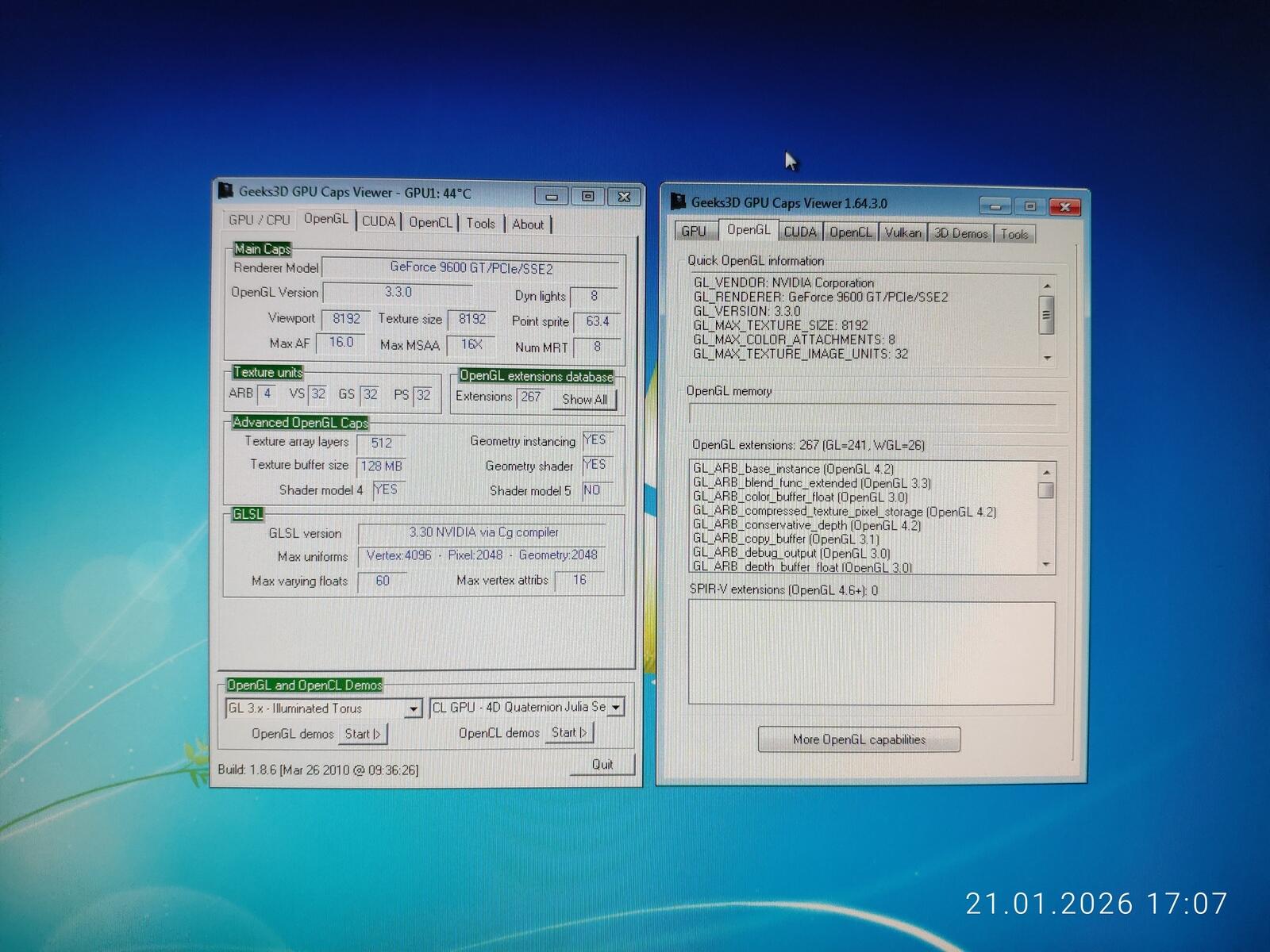This screenshot has height=952, width=1270.
Task: Minimize the GPU1: 44°C window
Action: pos(552,196)
